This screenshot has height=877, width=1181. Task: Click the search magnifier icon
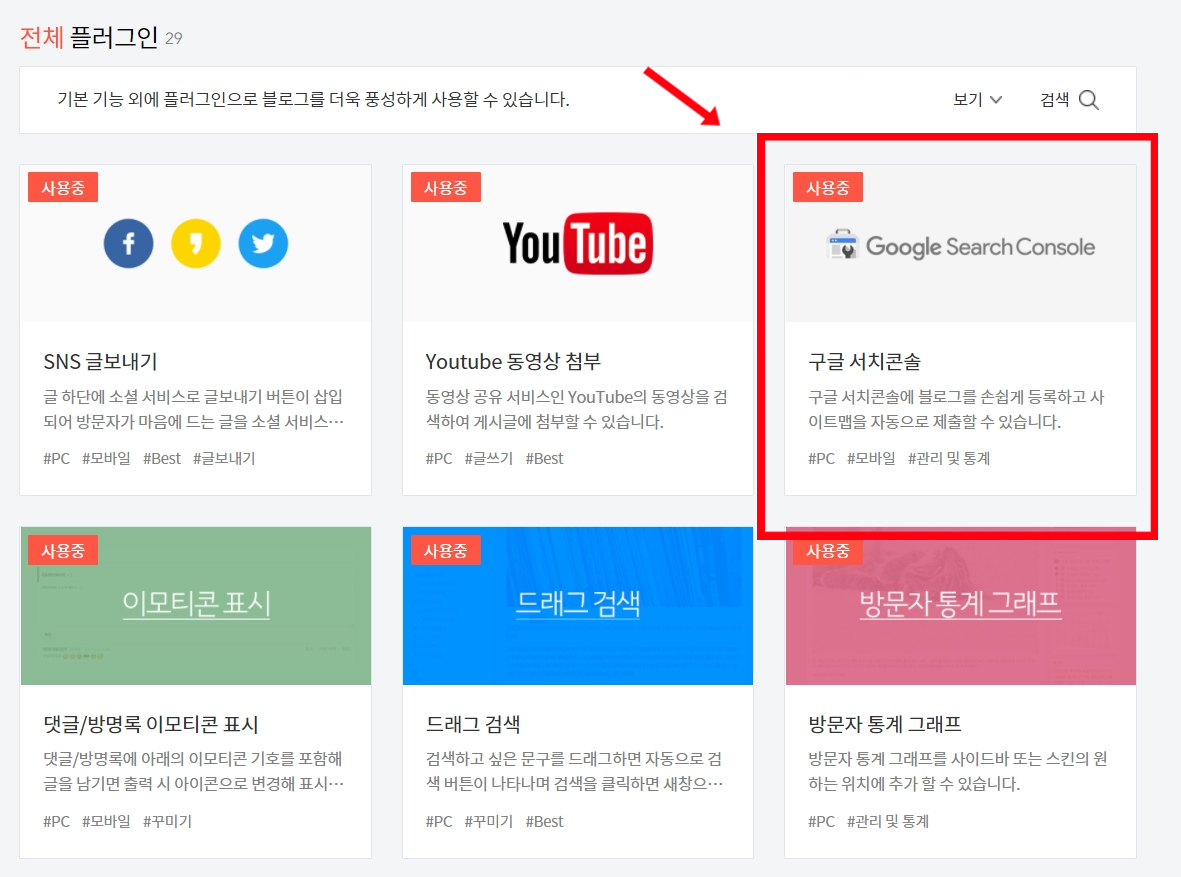tap(1088, 99)
